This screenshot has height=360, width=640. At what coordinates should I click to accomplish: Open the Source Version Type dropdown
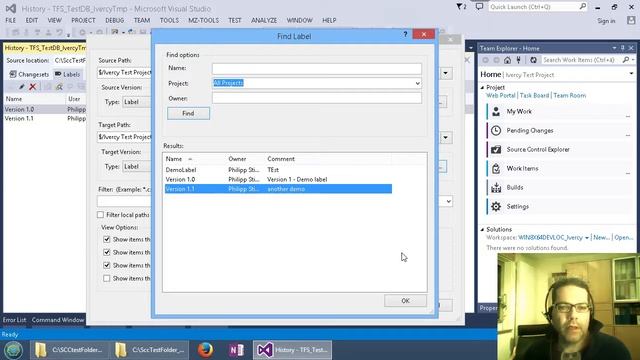tap(136, 102)
